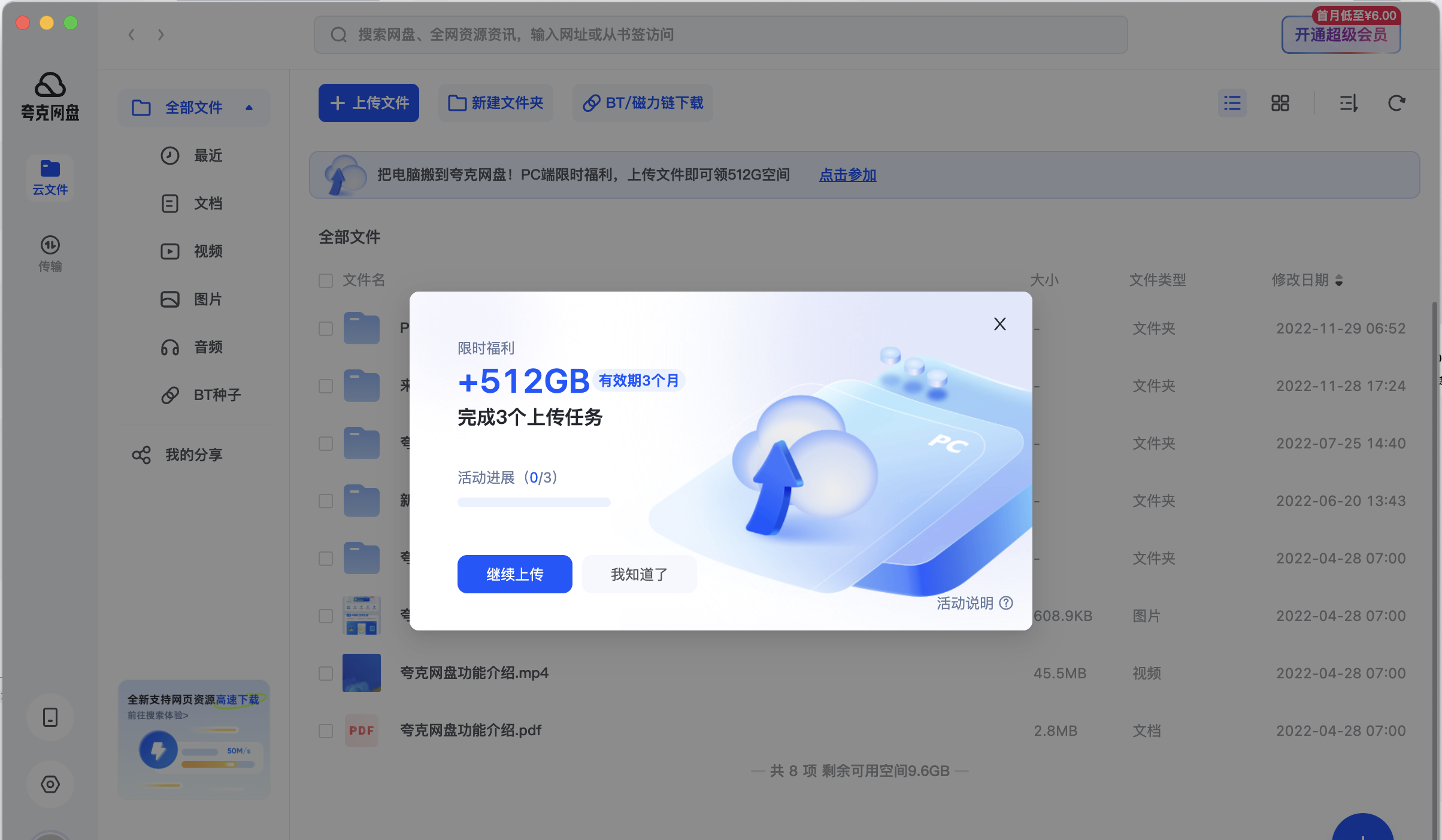Image resolution: width=1442 pixels, height=840 pixels.
Task: Click the 活动说明 help question icon
Action: 1007,603
